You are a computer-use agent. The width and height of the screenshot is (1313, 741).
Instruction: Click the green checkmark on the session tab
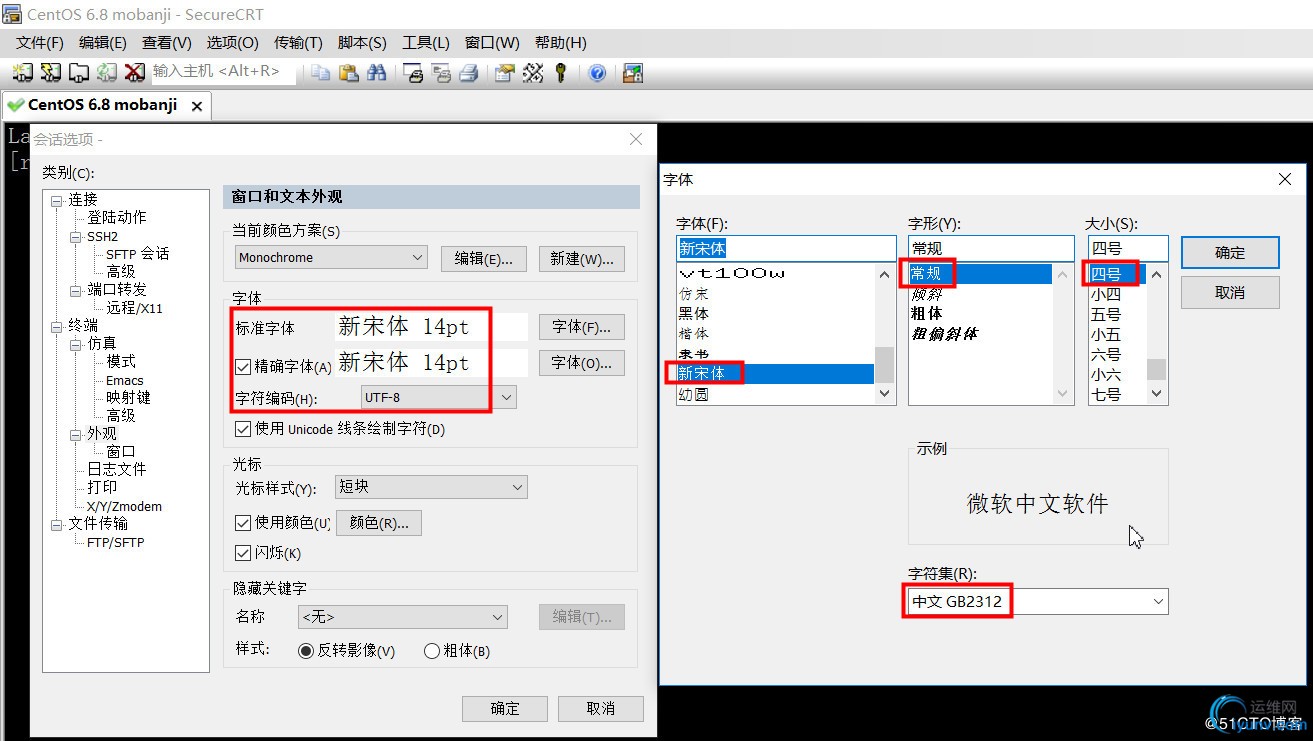coord(15,105)
